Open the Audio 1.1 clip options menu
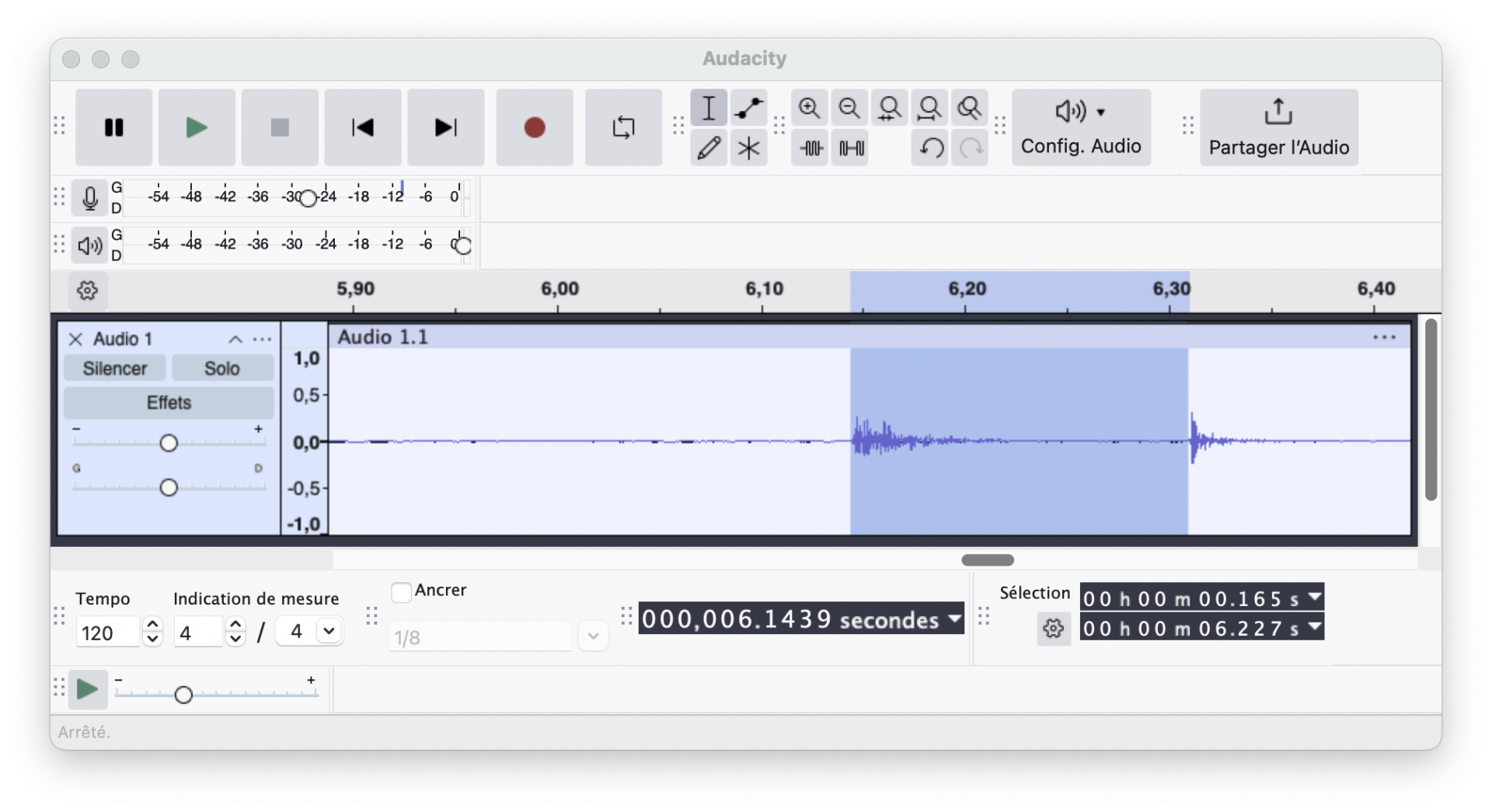1492x812 pixels. (1384, 337)
